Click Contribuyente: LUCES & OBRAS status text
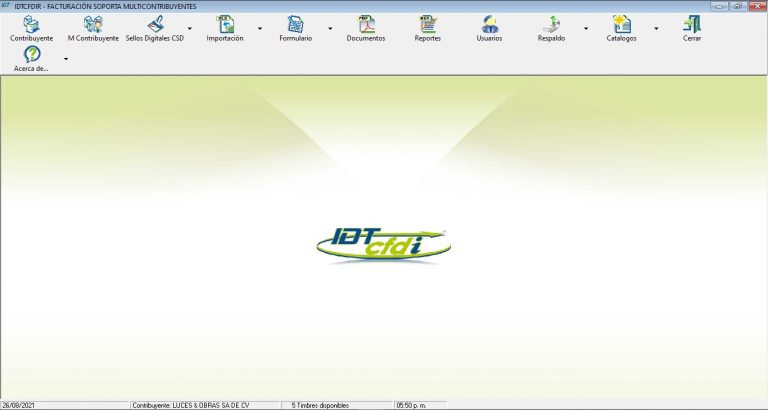Viewport: 768px width, 410px height. point(191,406)
